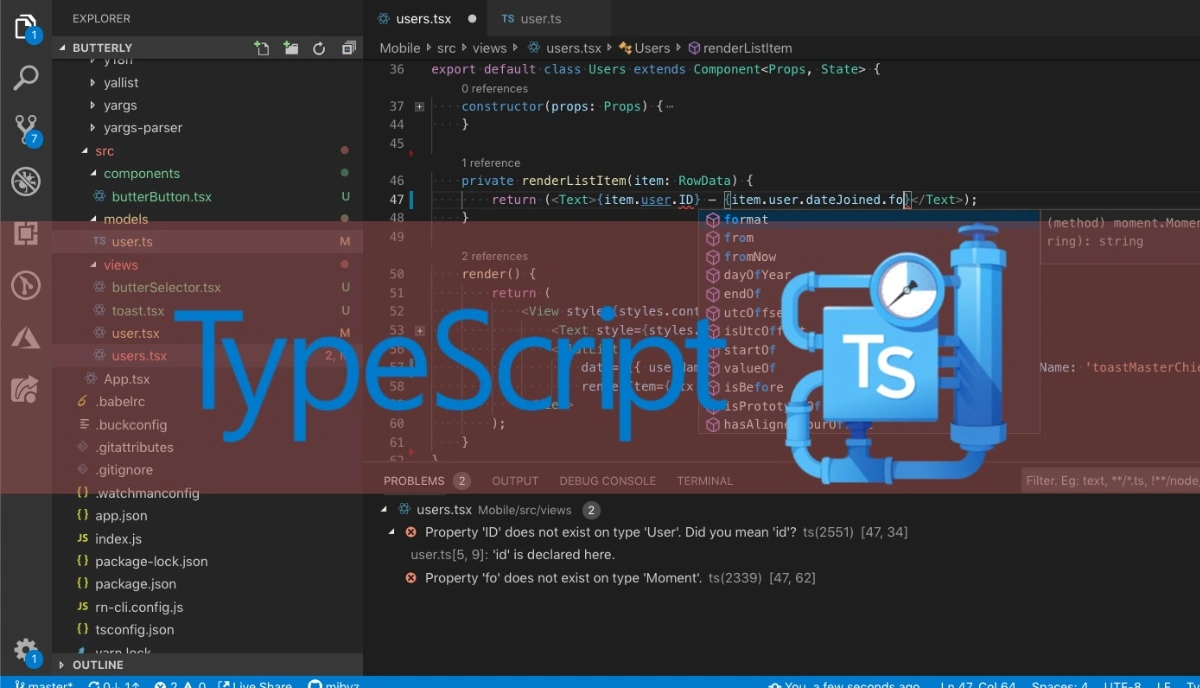Refresh the BUTTERFLY explorer tree

click(x=319, y=47)
